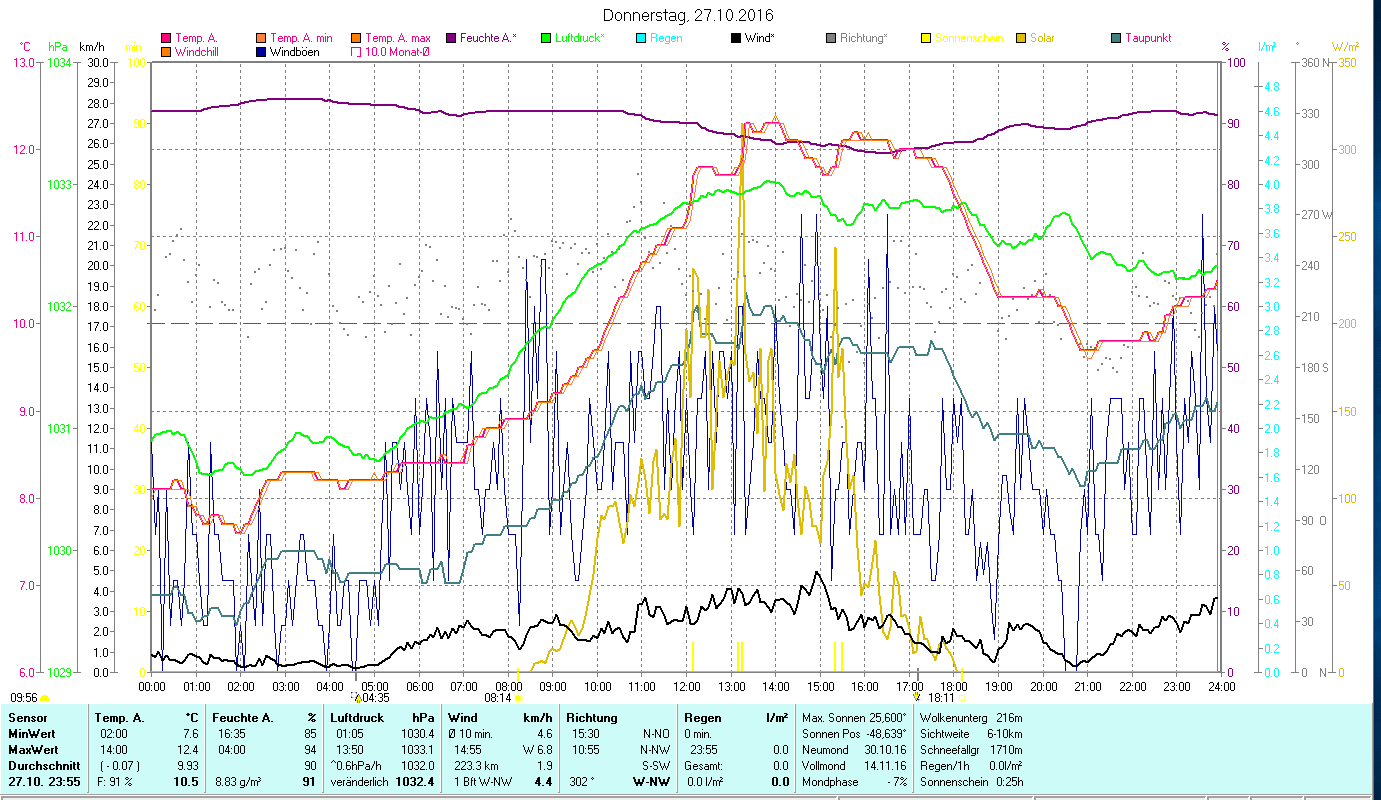Toggle the cyan Regen legend box
1381x800 pixels.
click(x=641, y=39)
